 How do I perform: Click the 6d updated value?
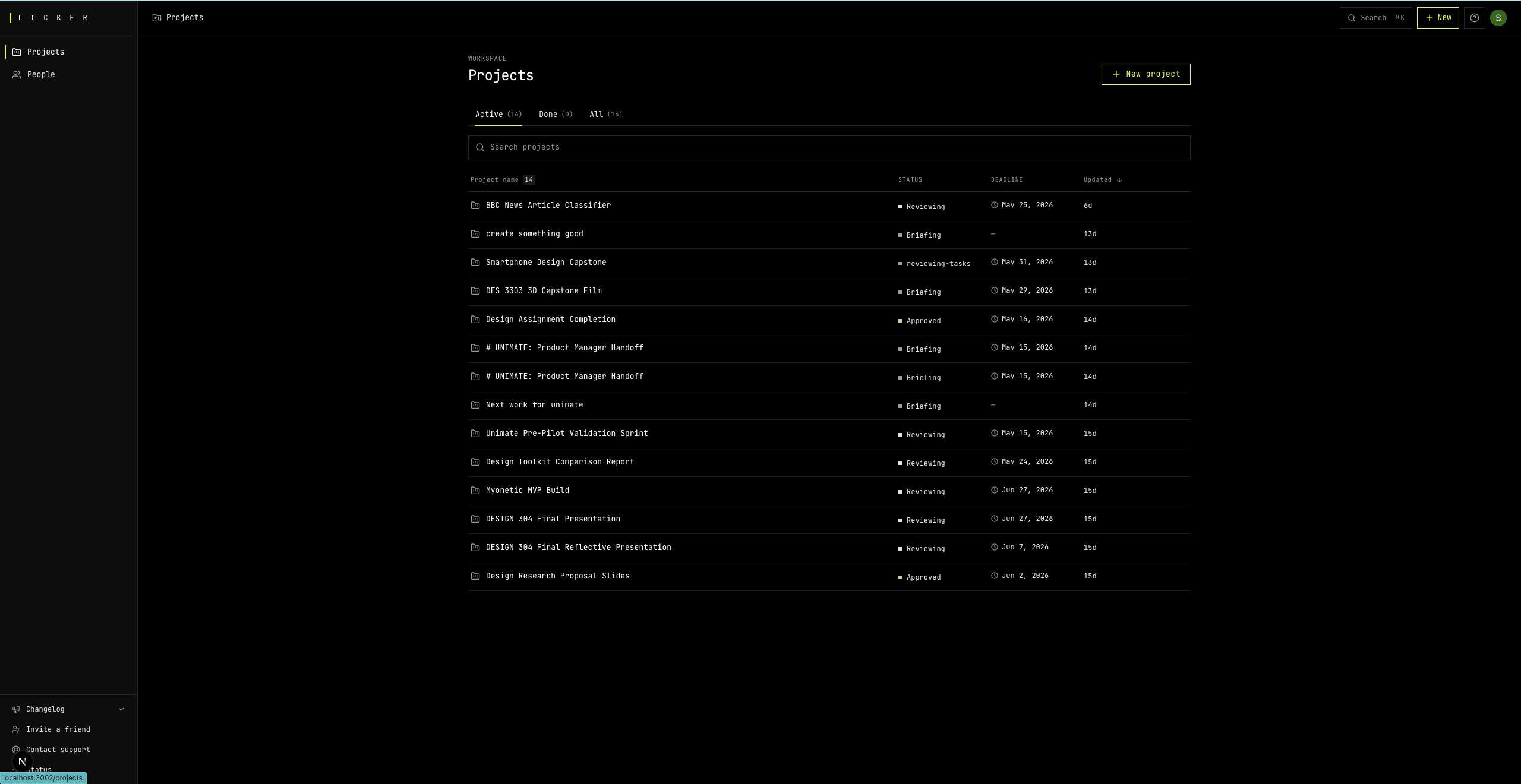point(1088,206)
